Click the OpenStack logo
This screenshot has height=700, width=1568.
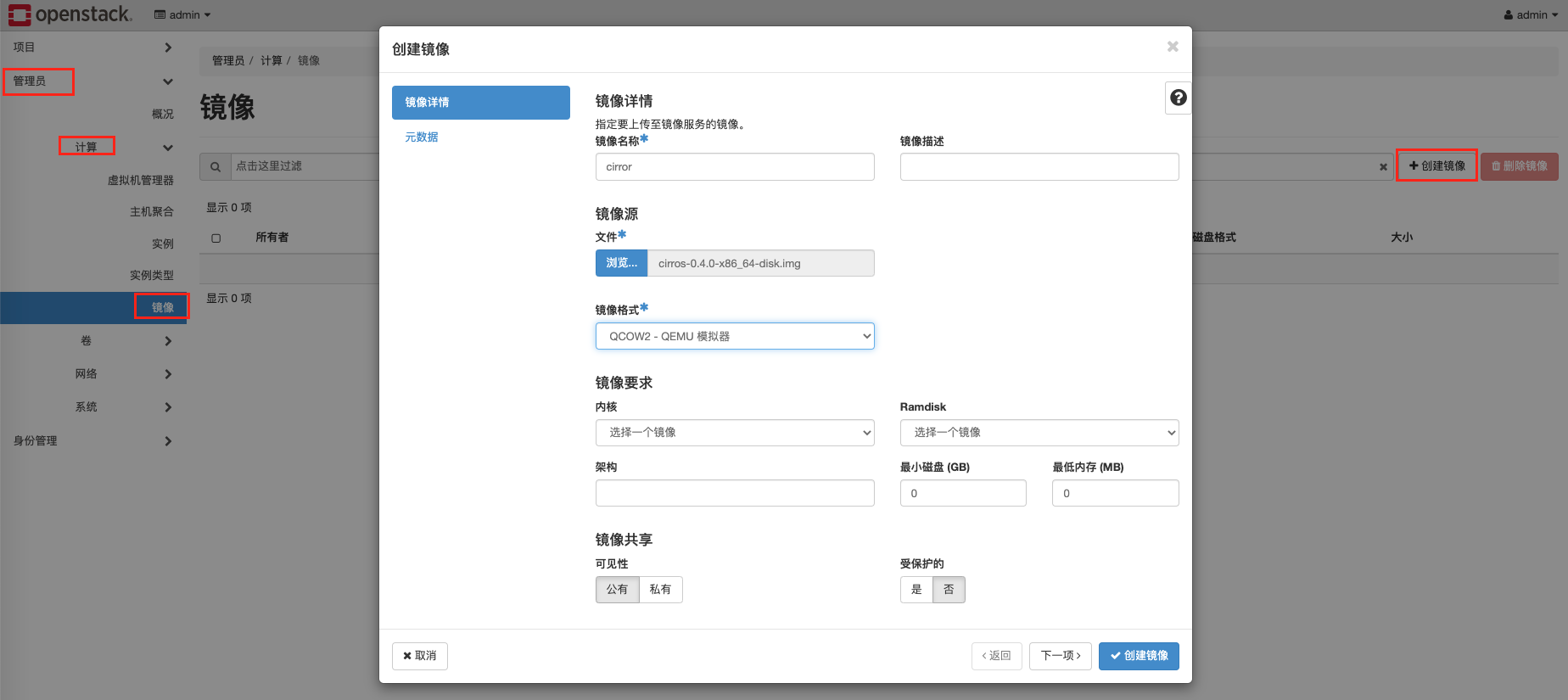70,14
